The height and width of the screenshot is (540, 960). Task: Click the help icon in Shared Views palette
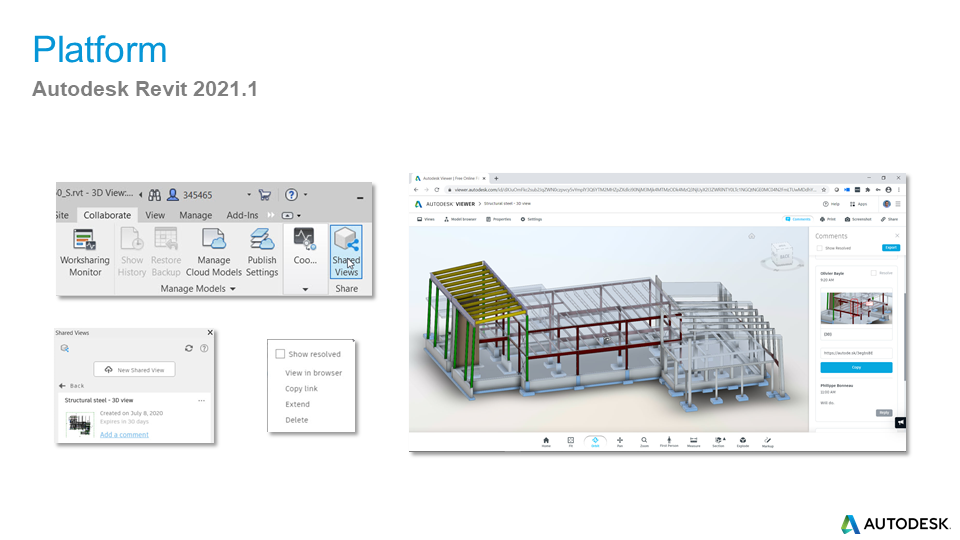pyautogui.click(x=204, y=348)
